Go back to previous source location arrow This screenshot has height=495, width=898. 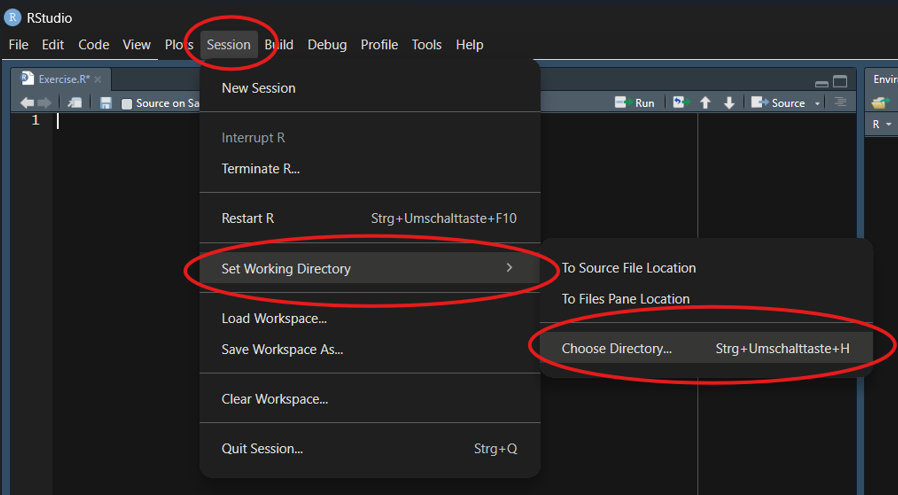click(26, 103)
